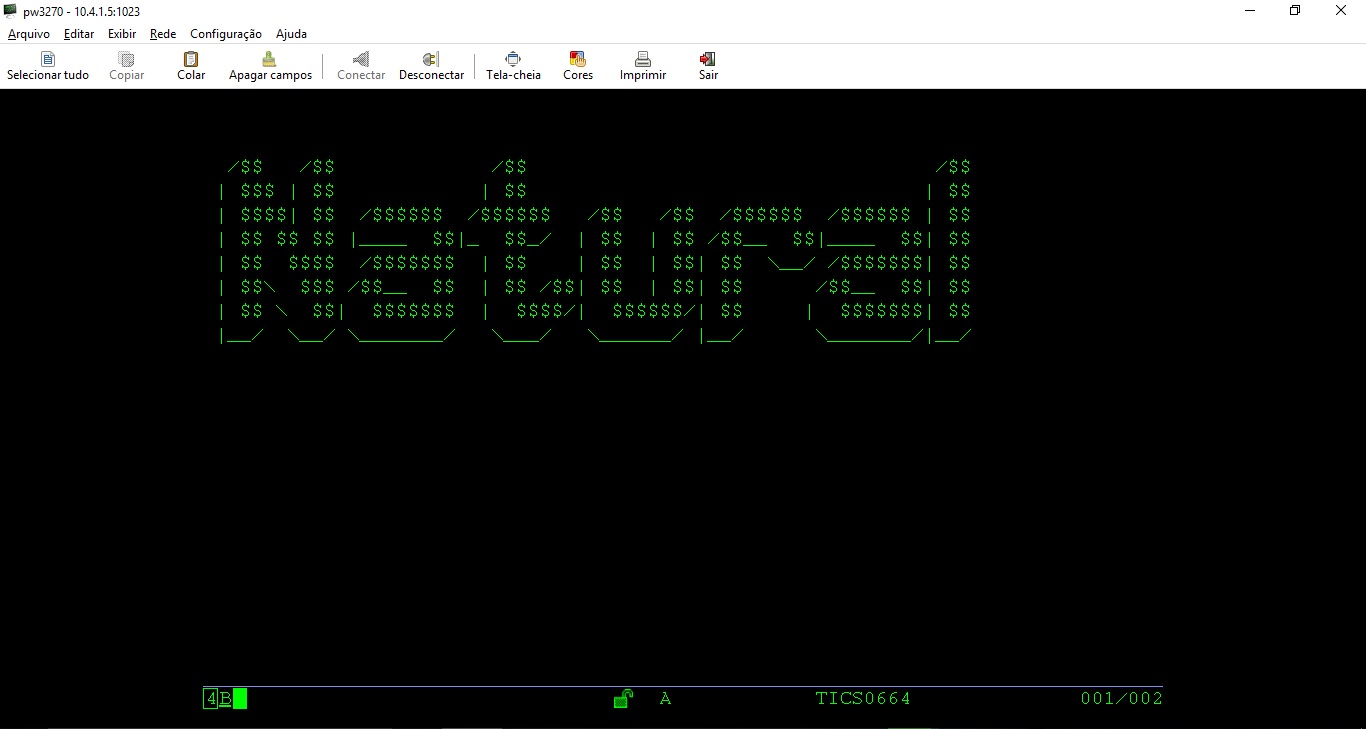Click the unlocked padlock status icon
Viewport: 1366px width, 729px height.
622,698
